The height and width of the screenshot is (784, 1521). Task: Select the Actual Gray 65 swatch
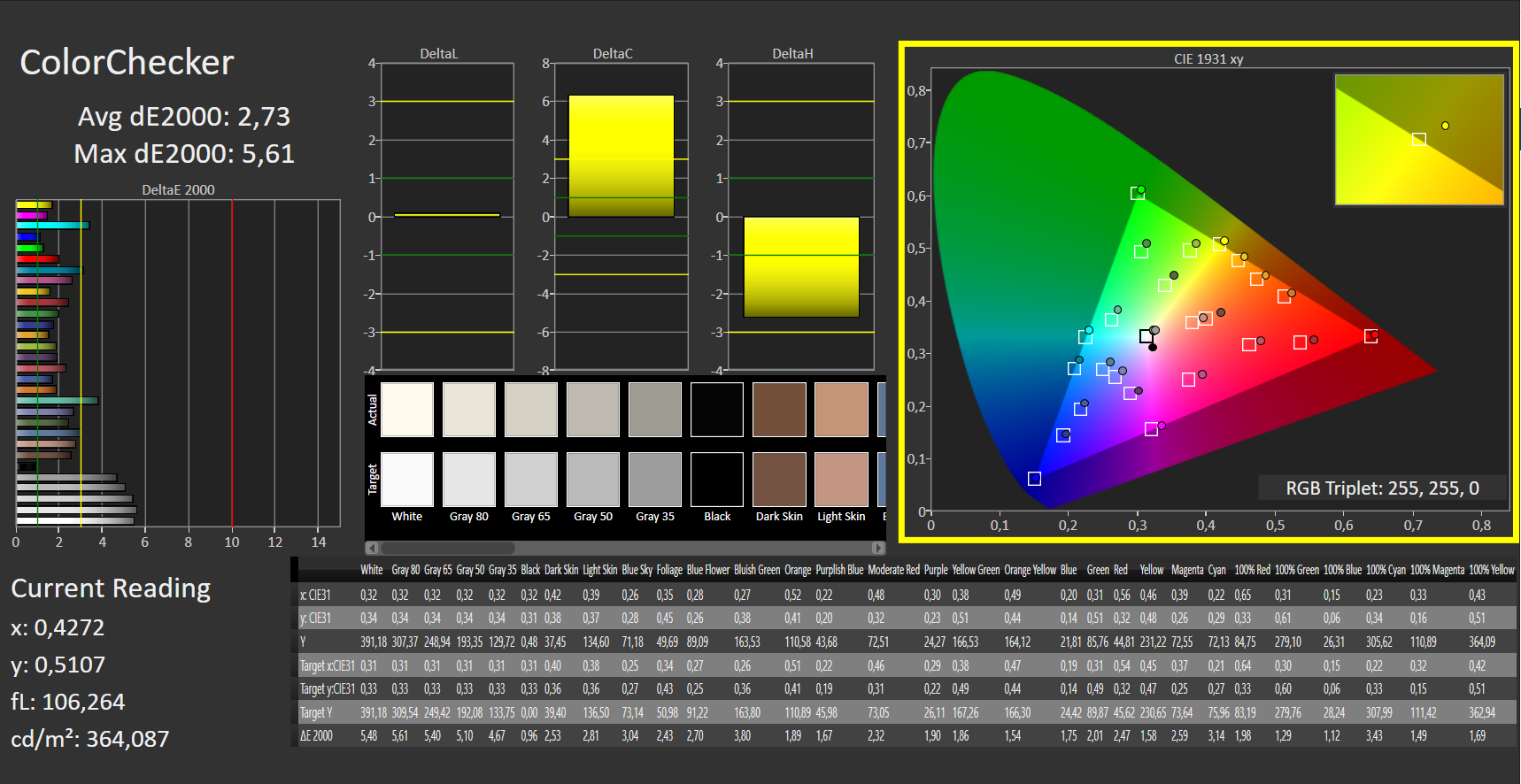(x=531, y=410)
